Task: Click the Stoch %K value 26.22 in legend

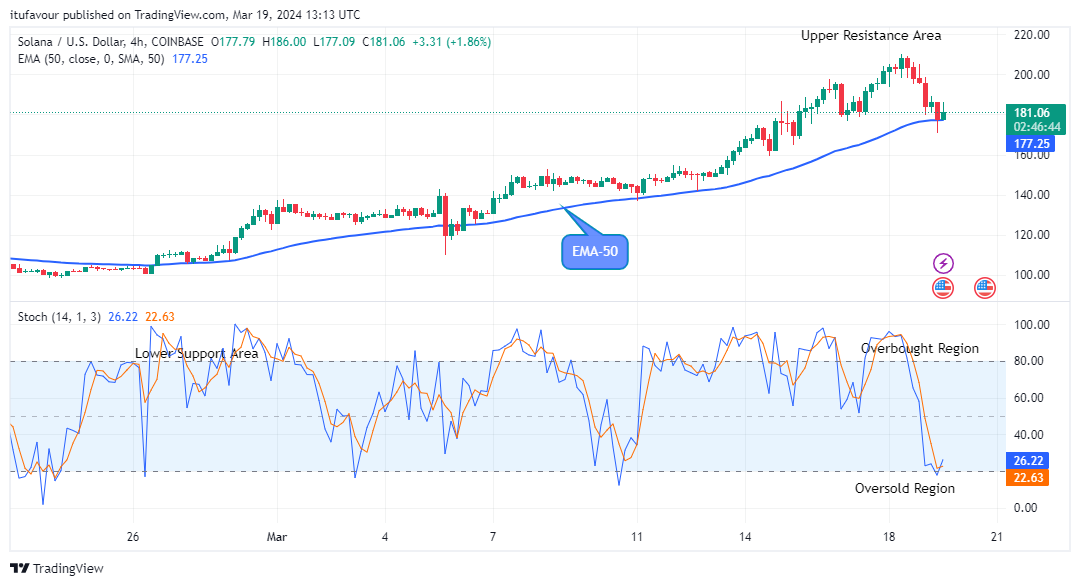Action: coord(123,317)
